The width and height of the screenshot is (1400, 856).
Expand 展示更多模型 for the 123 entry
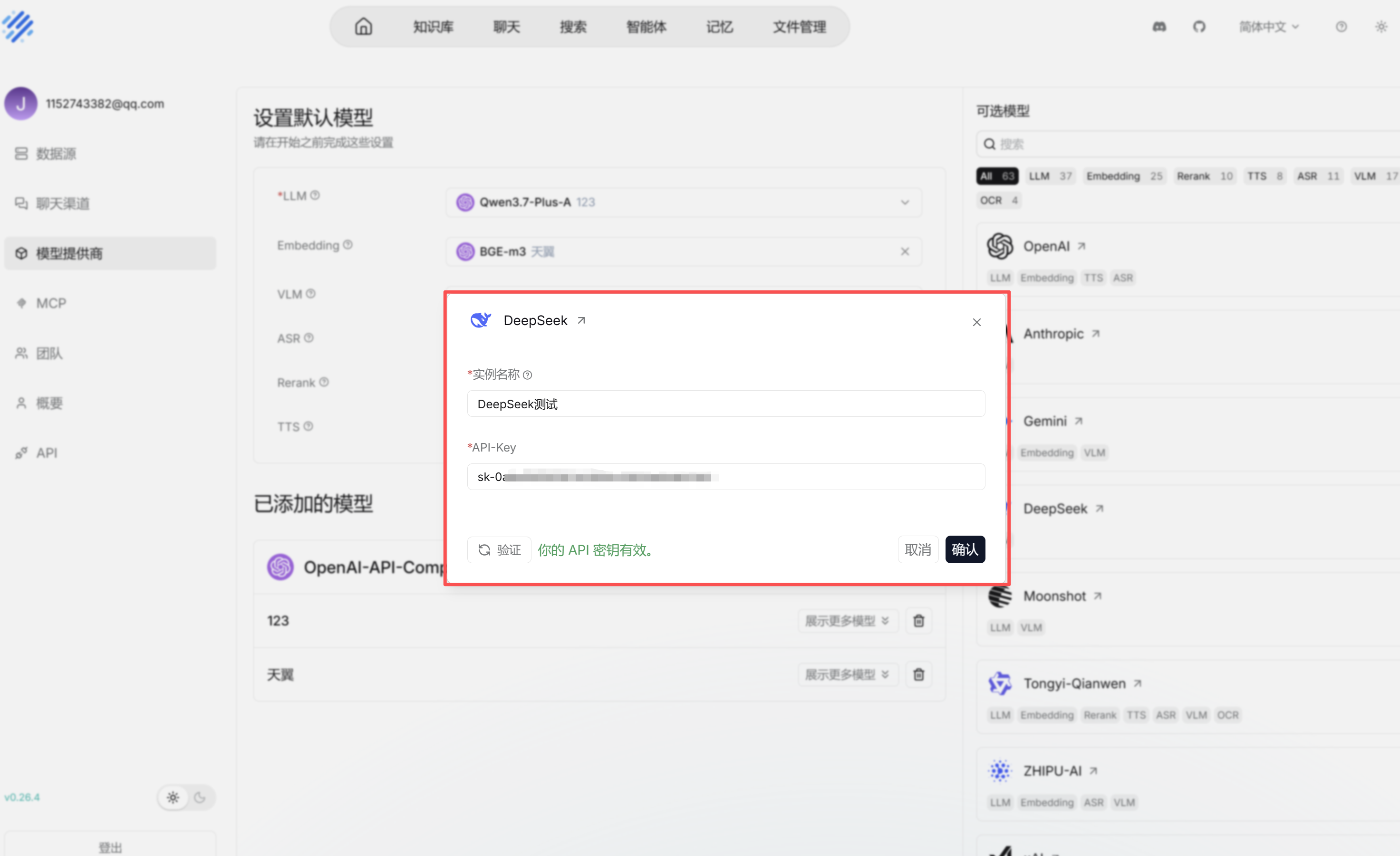[x=847, y=620]
